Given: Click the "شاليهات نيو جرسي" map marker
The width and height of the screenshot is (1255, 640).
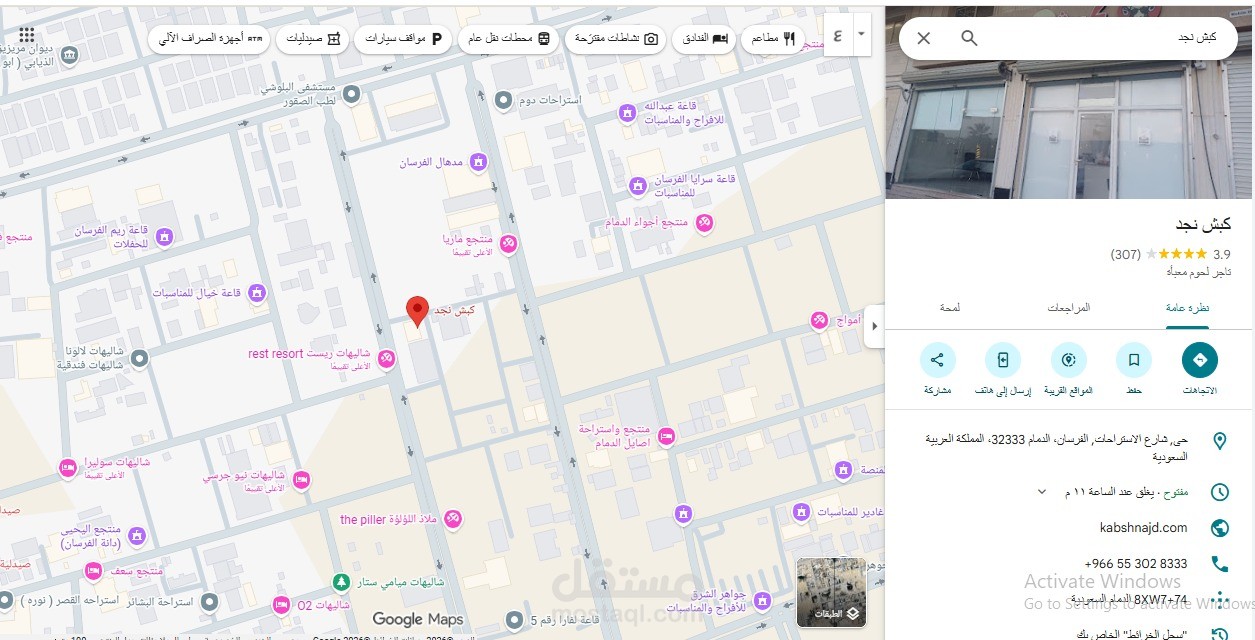Looking at the screenshot, I should [x=301, y=481].
